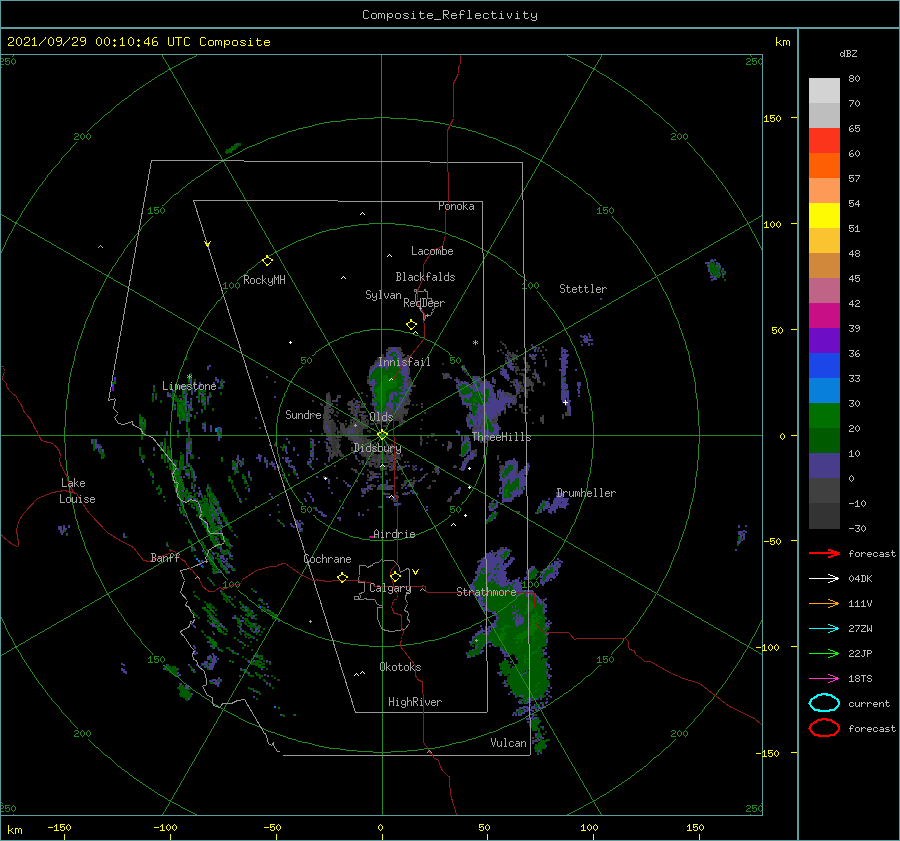Click the dBZ legend heading
900x841 pixels.
click(x=848, y=53)
